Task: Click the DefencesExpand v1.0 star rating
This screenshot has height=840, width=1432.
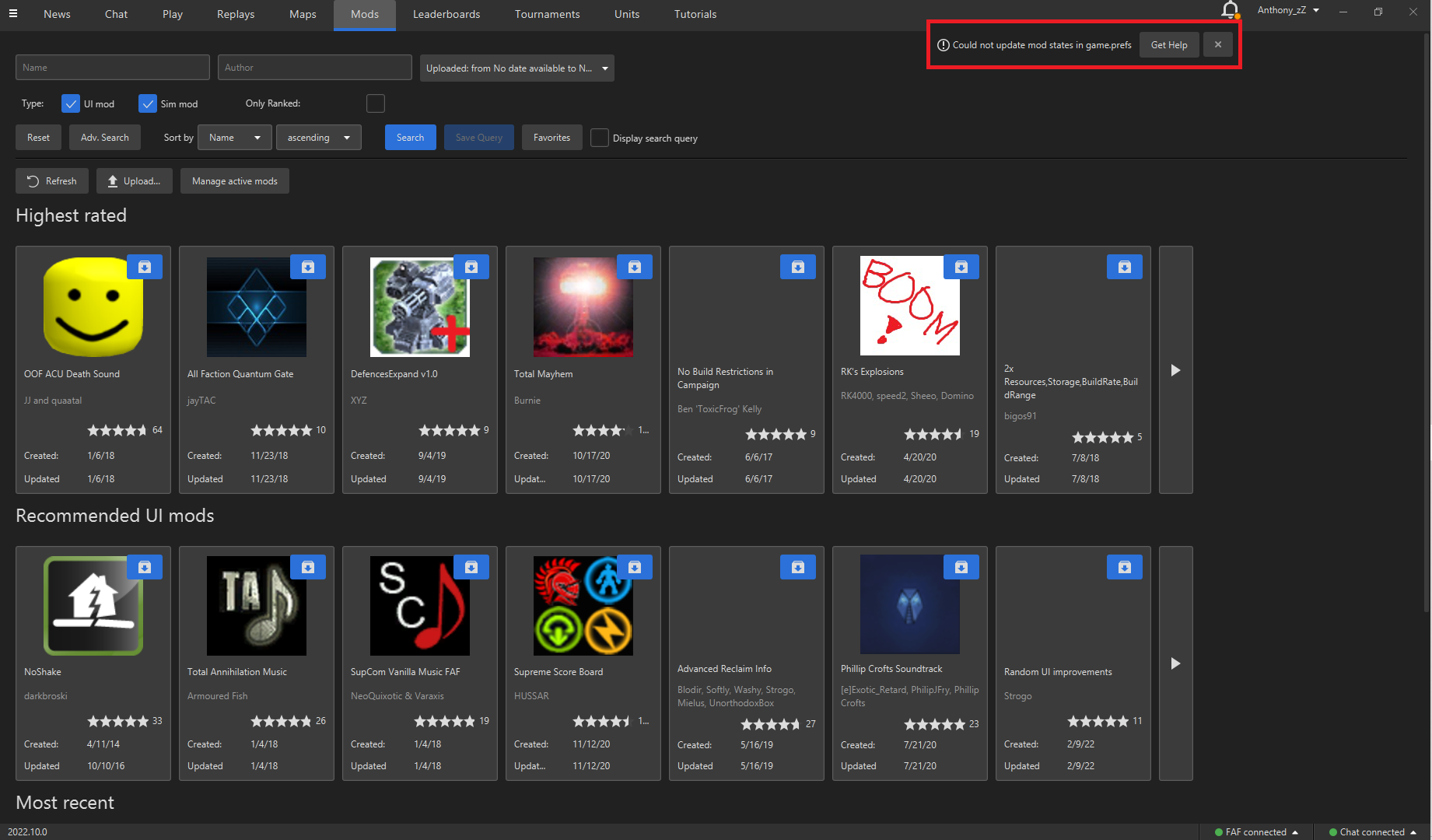Action: pos(449,430)
